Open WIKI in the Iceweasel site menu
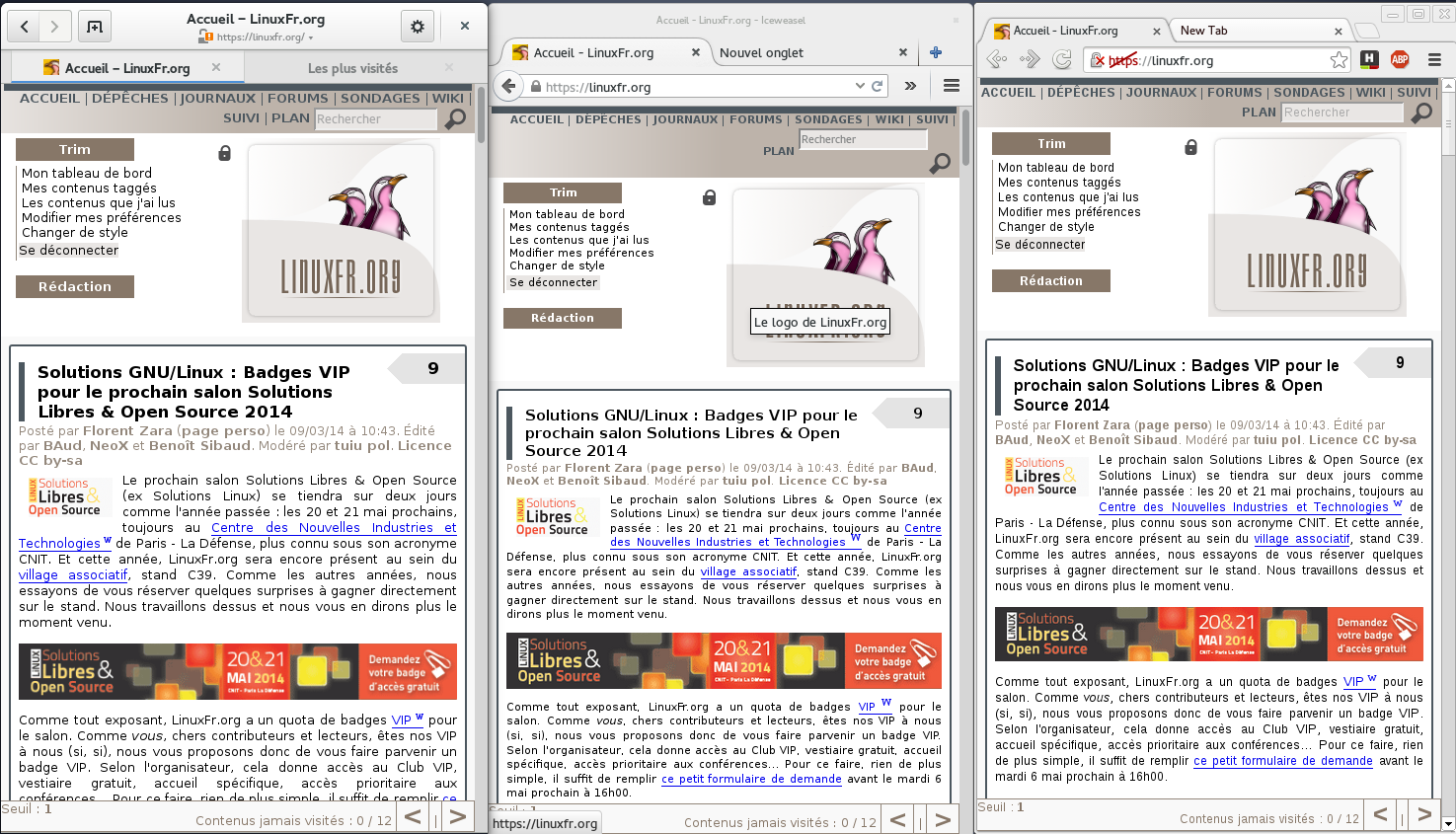The width and height of the screenshot is (1456, 834). pyautogui.click(x=889, y=119)
